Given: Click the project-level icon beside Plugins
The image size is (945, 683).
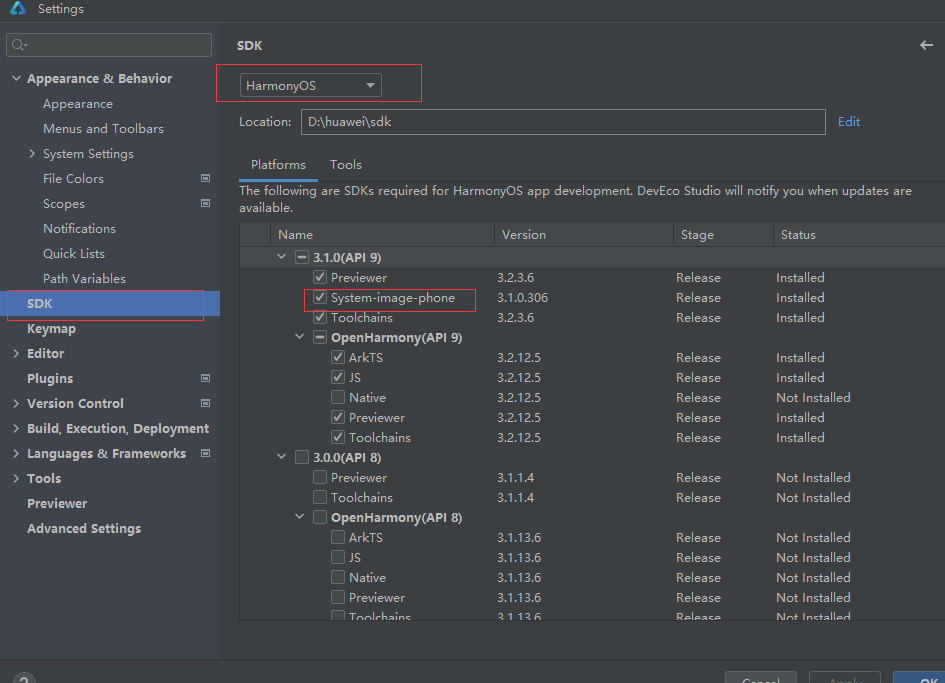Looking at the screenshot, I should pos(206,378).
